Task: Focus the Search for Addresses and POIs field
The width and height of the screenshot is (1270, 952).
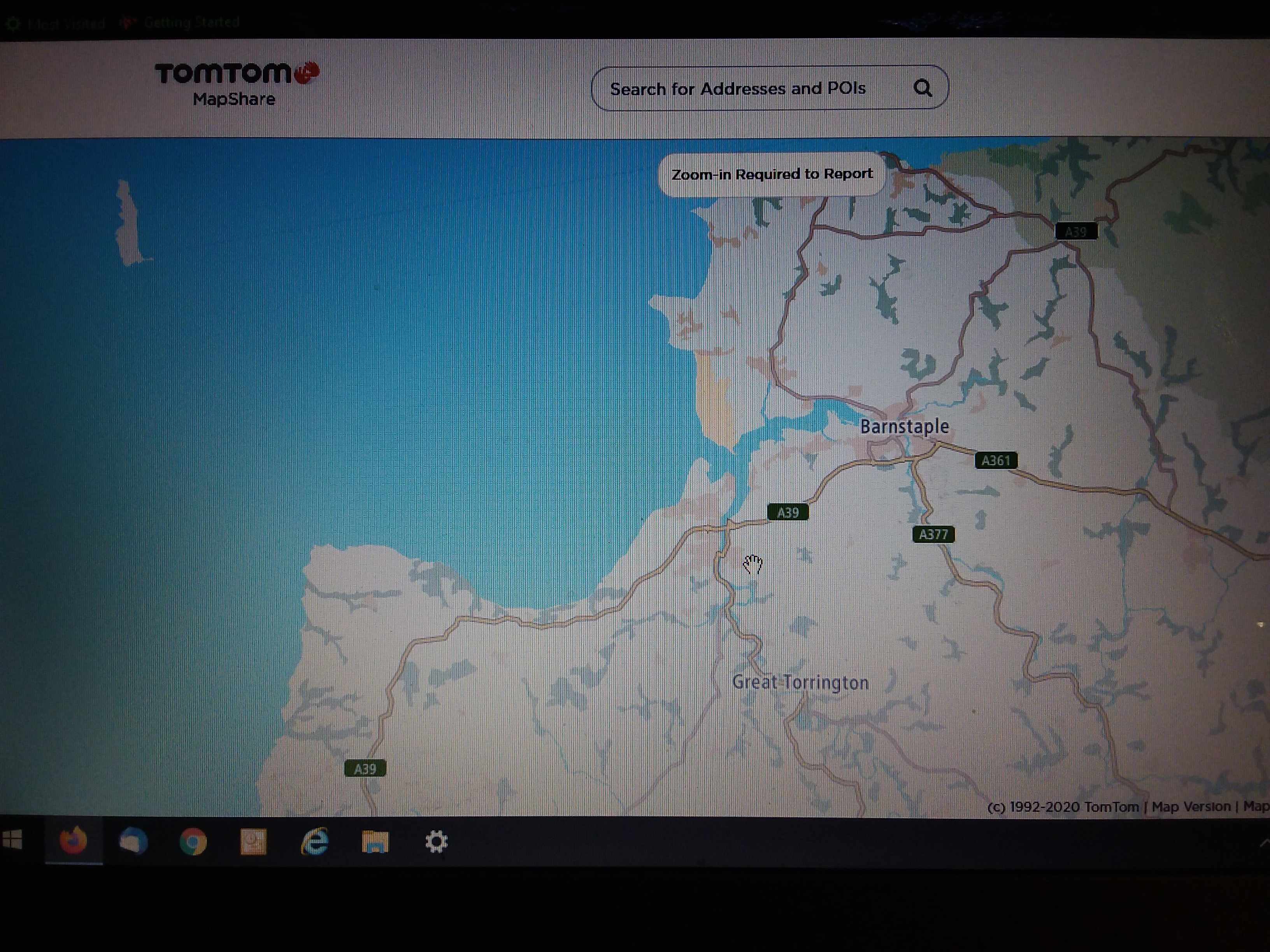Action: point(769,88)
